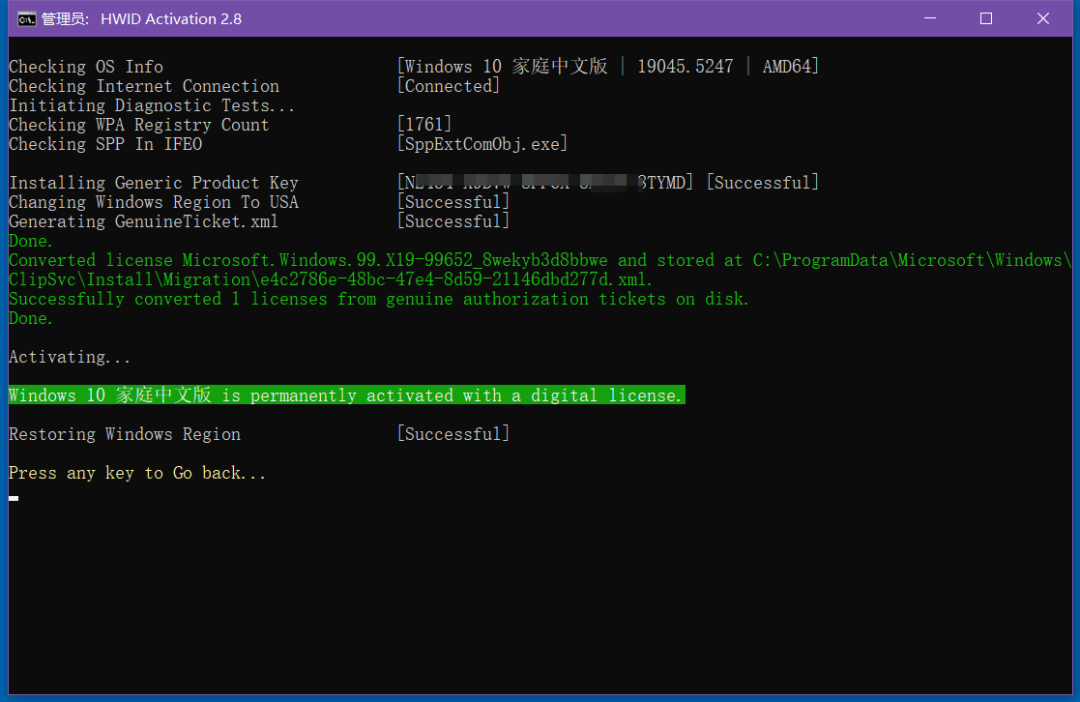The height and width of the screenshot is (702, 1080).
Task: Click the Press any key to Go back prompt
Action: coord(137,473)
